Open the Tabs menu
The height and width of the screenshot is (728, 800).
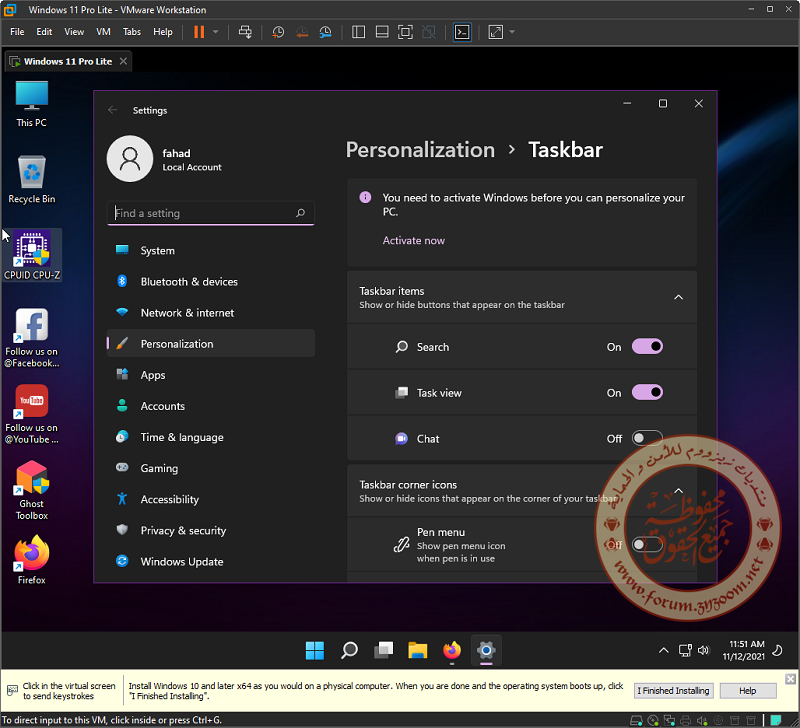pos(132,32)
